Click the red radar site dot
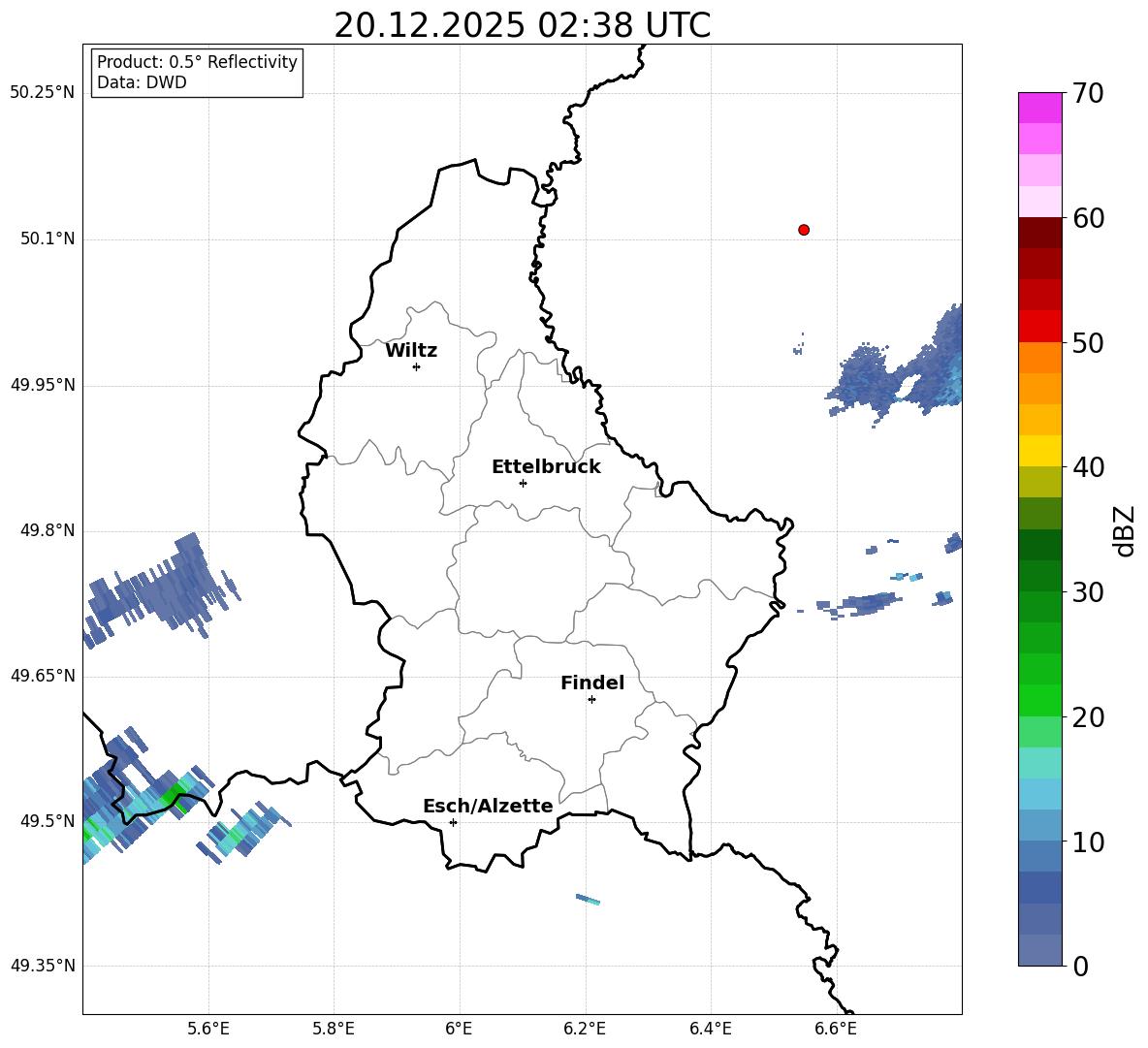Viewport: 1148px width, 1048px height. [804, 230]
